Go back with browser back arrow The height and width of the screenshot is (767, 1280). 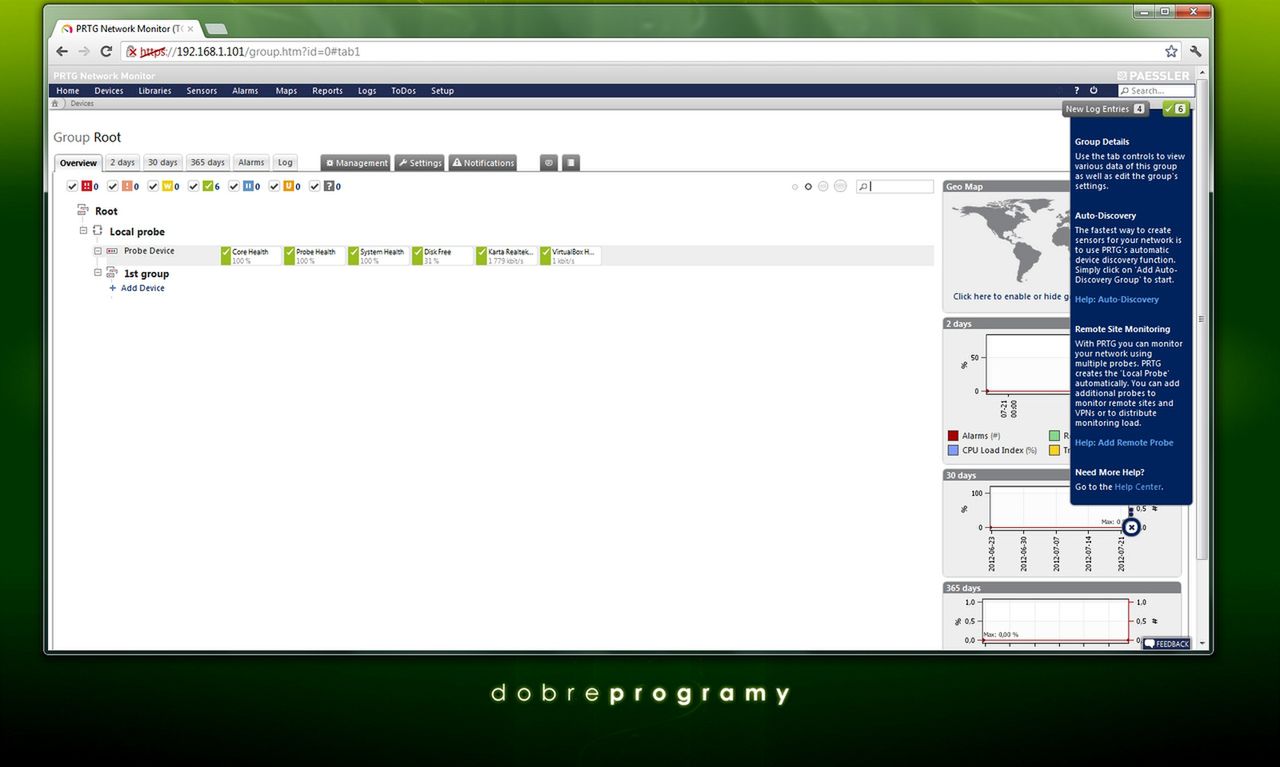click(x=62, y=51)
